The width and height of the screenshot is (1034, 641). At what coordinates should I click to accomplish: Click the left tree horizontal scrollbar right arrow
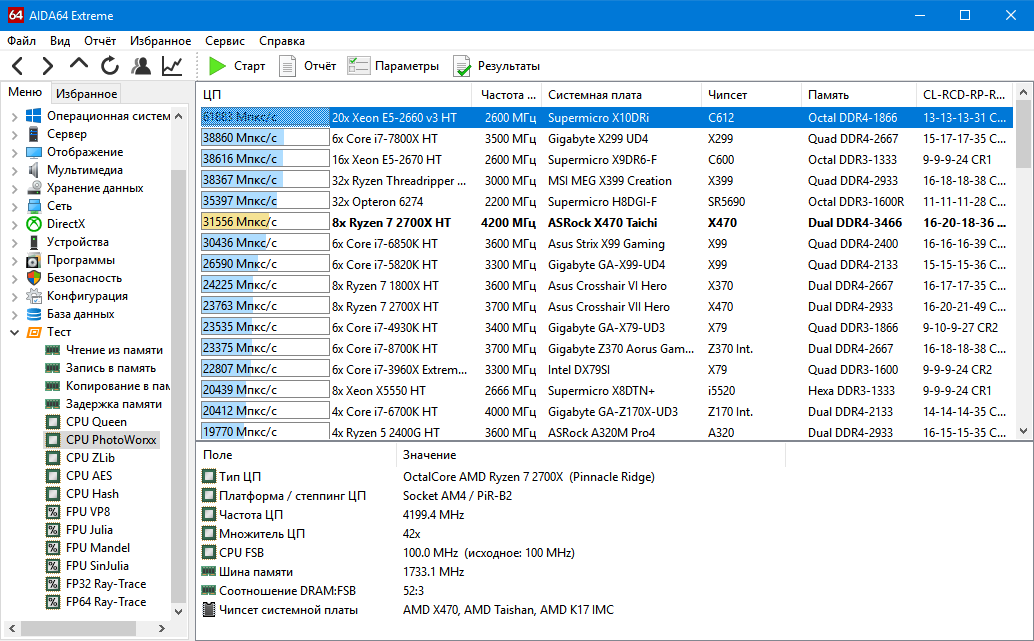point(162,628)
